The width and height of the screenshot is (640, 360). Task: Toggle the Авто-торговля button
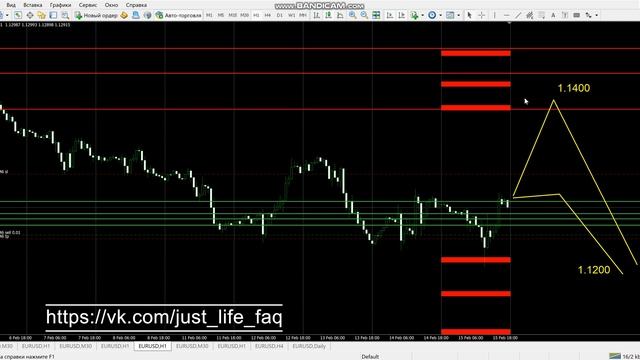[179, 15]
